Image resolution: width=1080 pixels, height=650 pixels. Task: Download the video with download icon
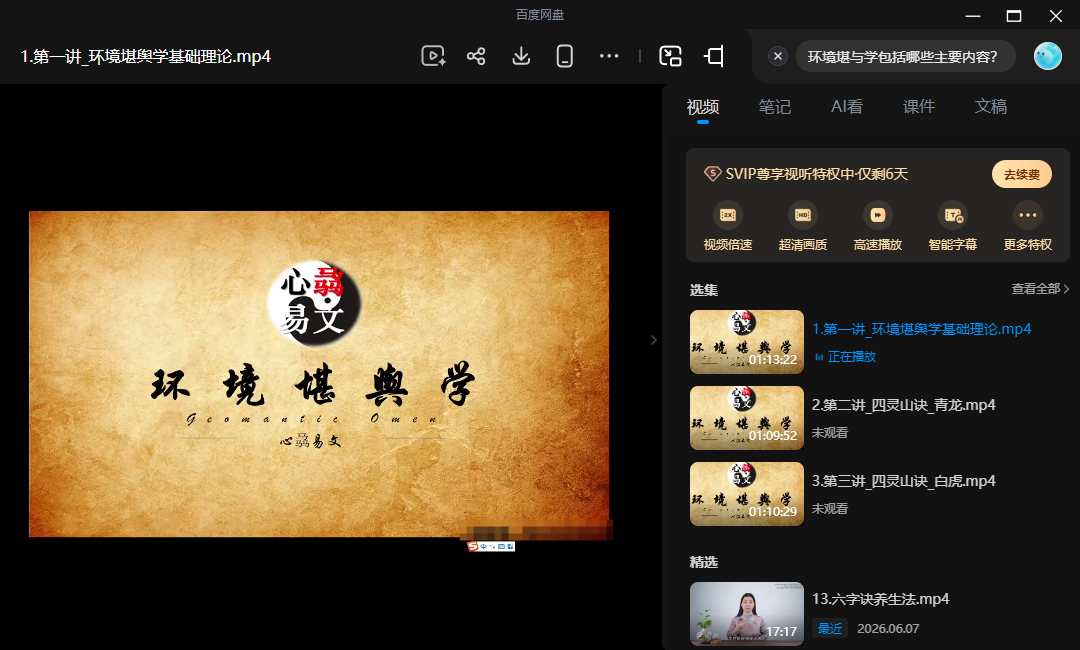521,56
